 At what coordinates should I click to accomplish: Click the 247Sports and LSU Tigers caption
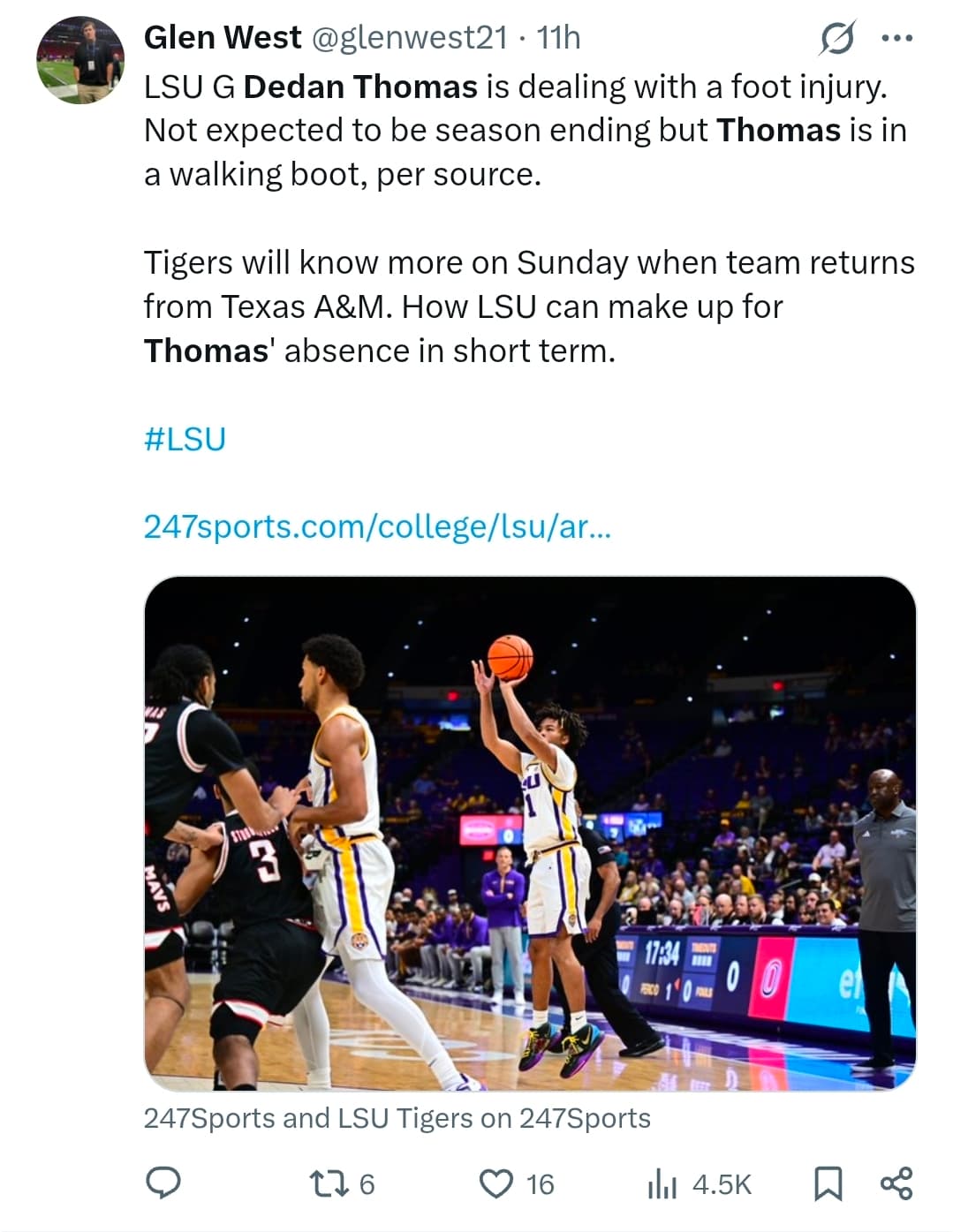tap(397, 1118)
